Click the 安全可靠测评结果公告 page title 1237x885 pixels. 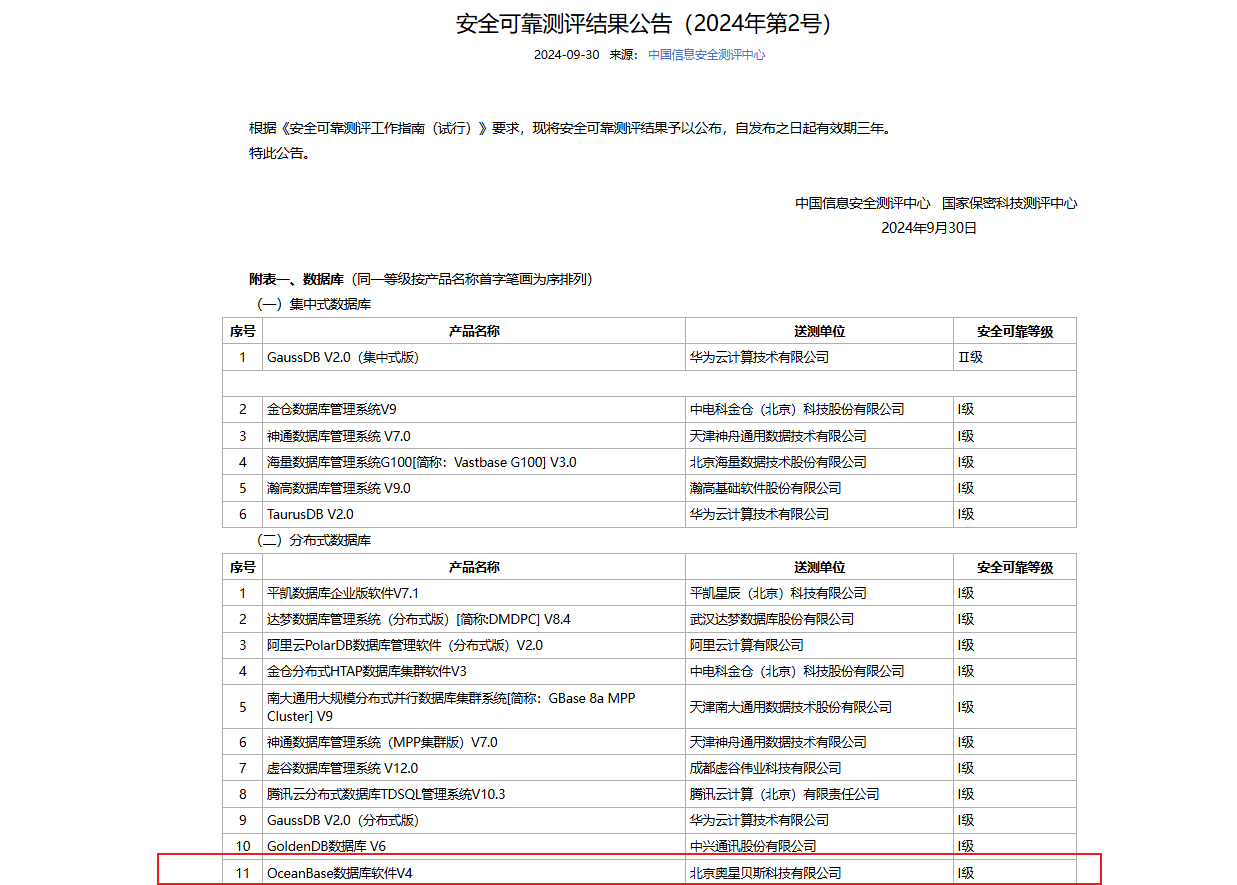tap(643, 23)
